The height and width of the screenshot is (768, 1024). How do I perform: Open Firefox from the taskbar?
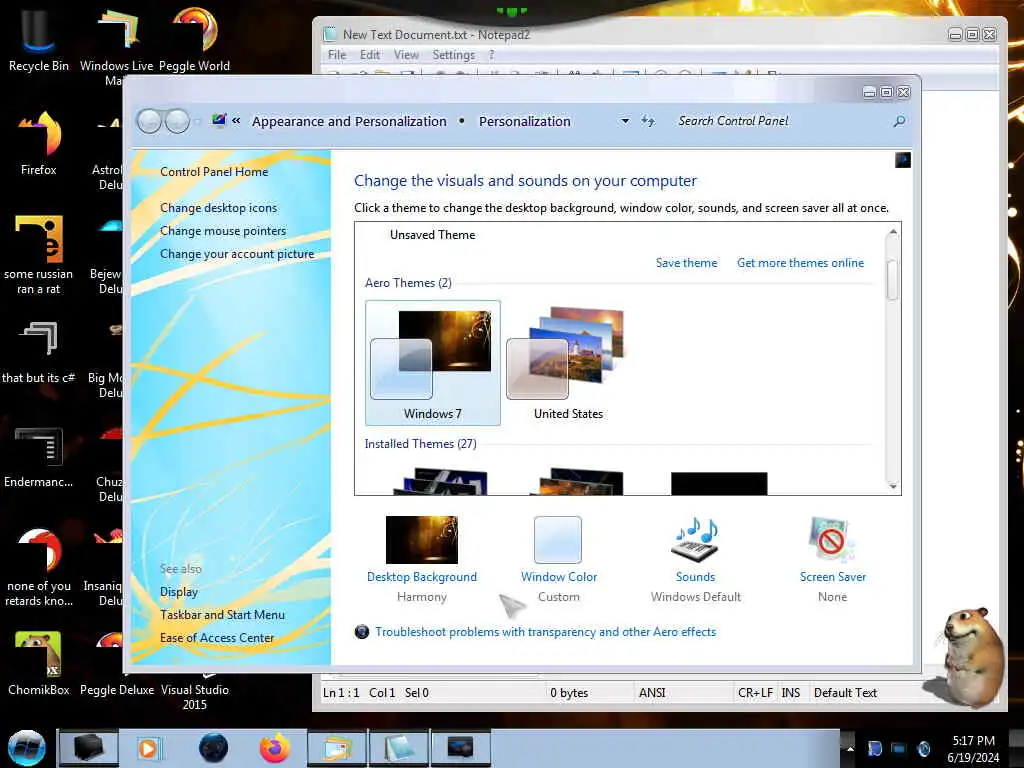(x=275, y=748)
